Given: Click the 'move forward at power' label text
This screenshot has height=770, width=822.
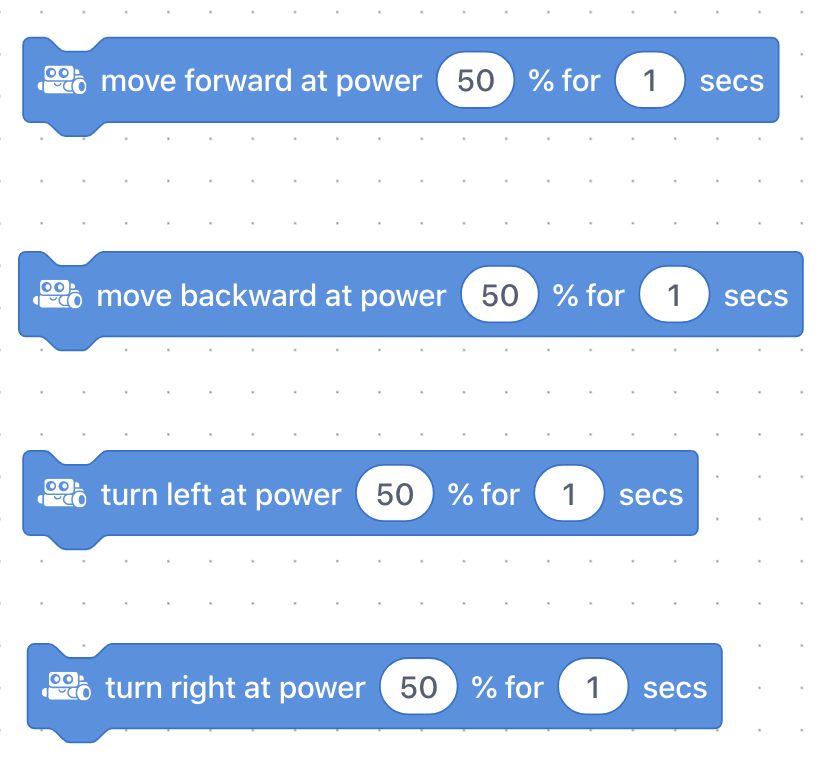Looking at the screenshot, I should click(261, 81).
